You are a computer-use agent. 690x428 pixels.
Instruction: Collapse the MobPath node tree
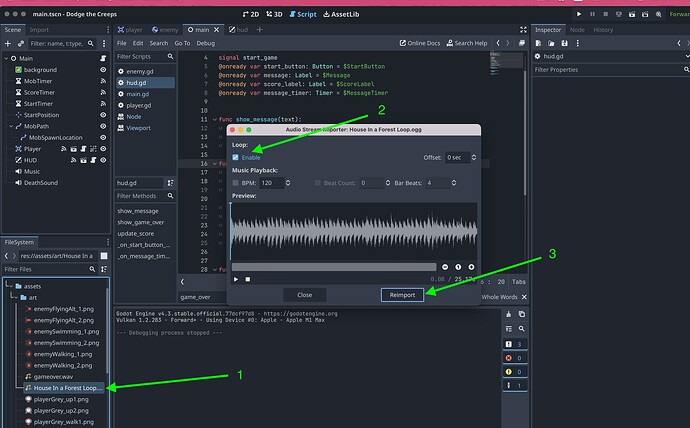coord(9,128)
